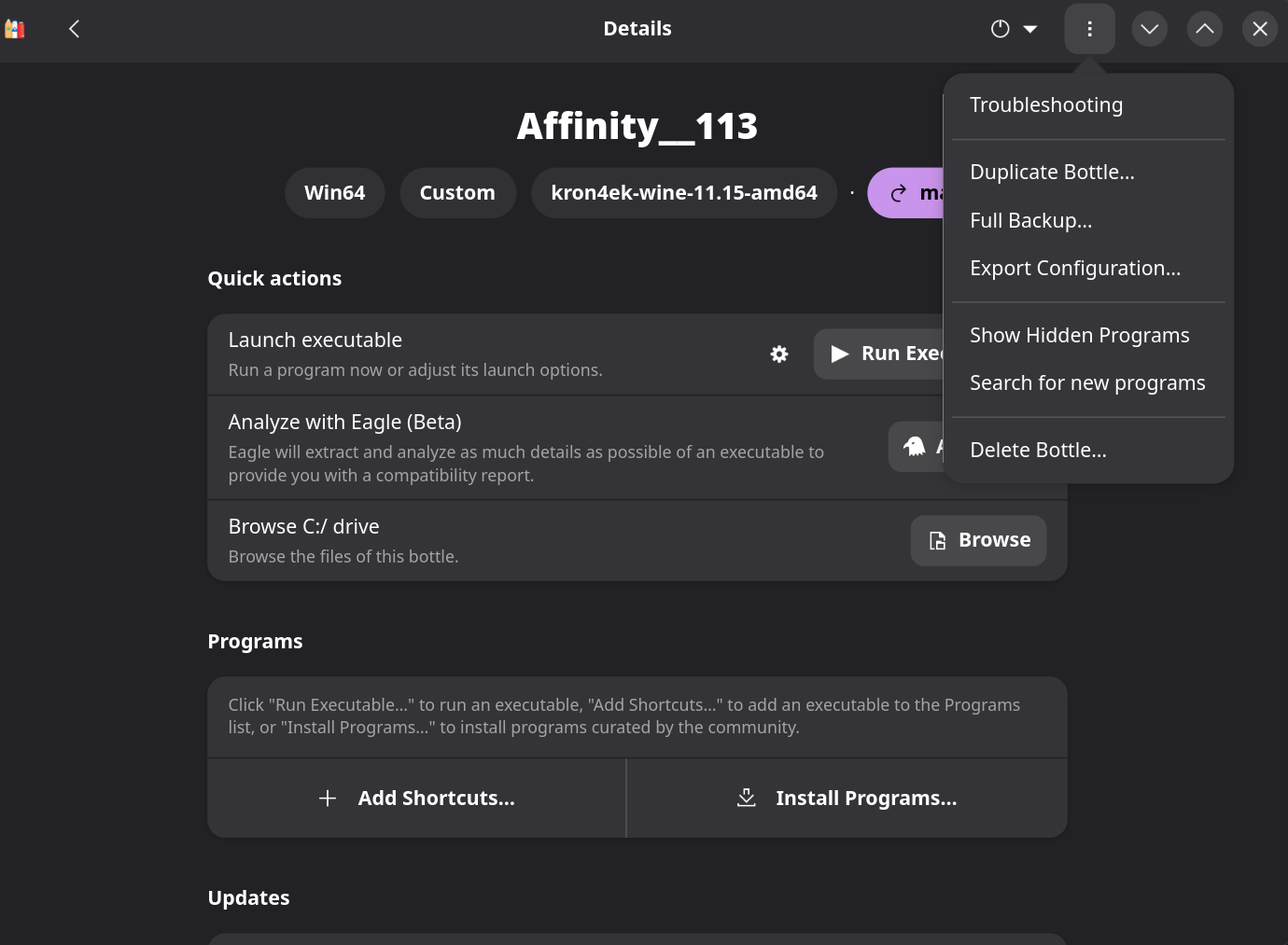
Task: Click Add Shortcuts plus button
Action: (x=416, y=798)
